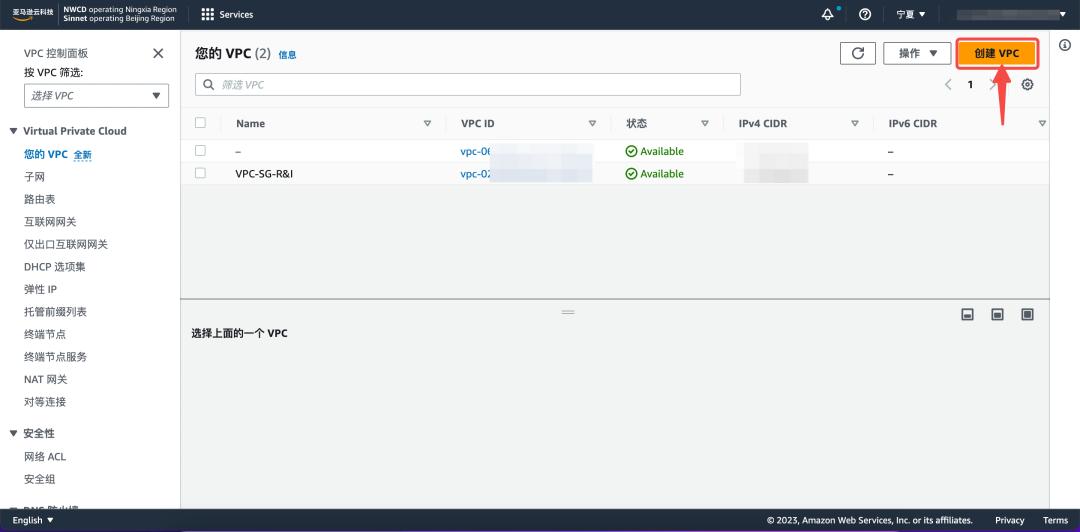Open the help question mark icon

pyautogui.click(x=865, y=14)
